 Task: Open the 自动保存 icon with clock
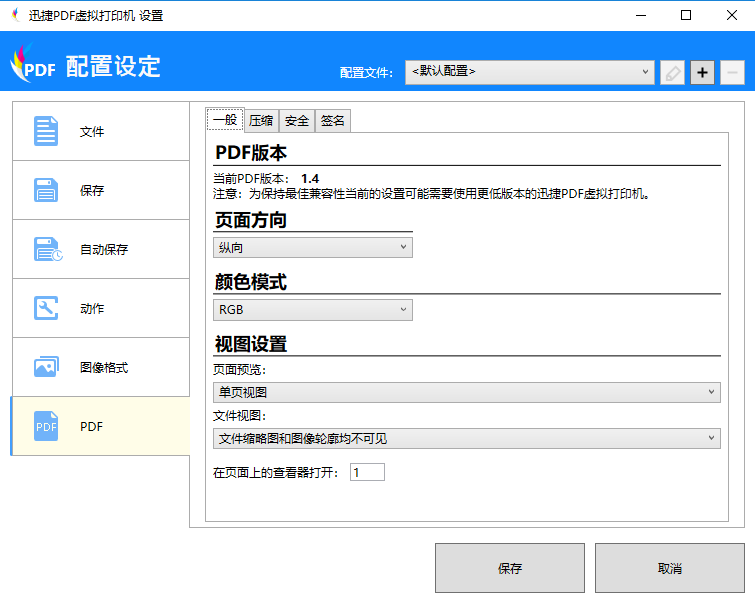48,249
